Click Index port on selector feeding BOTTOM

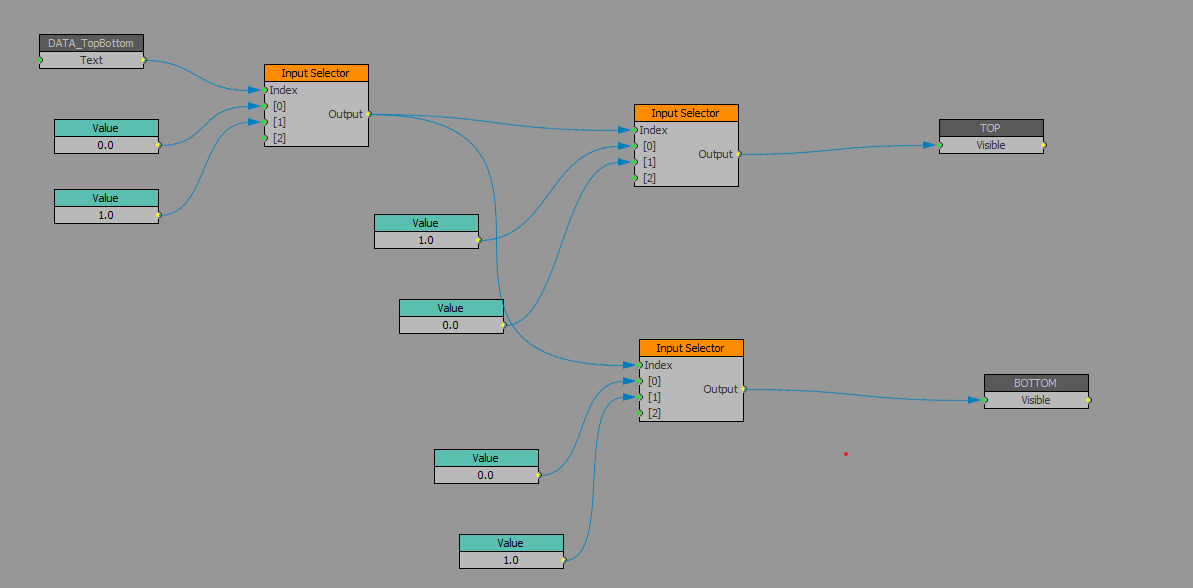pos(640,365)
